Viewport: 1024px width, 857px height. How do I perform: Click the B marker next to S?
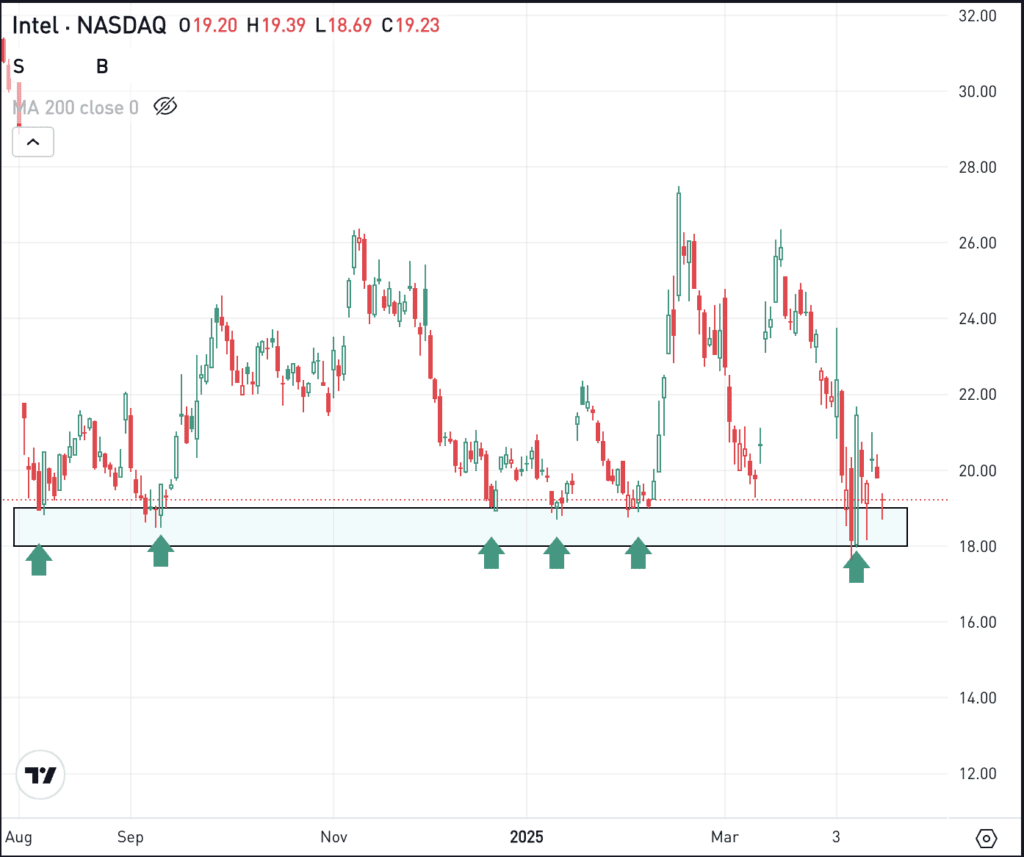(102, 66)
